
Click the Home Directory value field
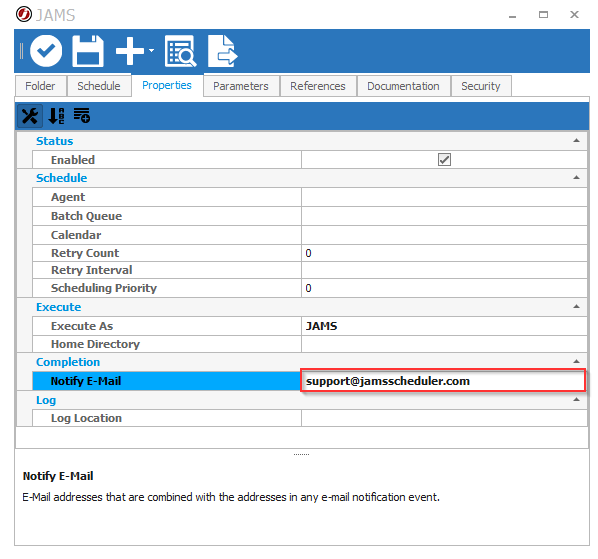tap(444, 344)
